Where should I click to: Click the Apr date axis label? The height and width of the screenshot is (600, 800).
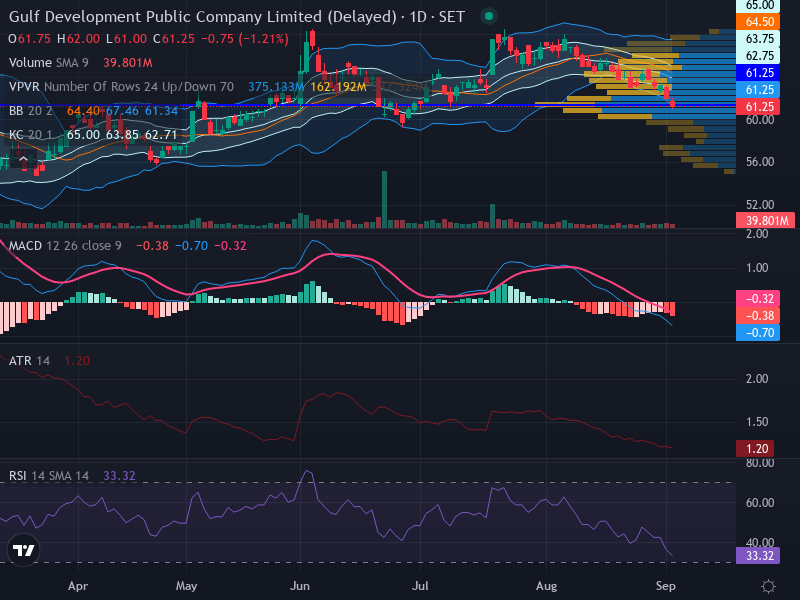78,586
